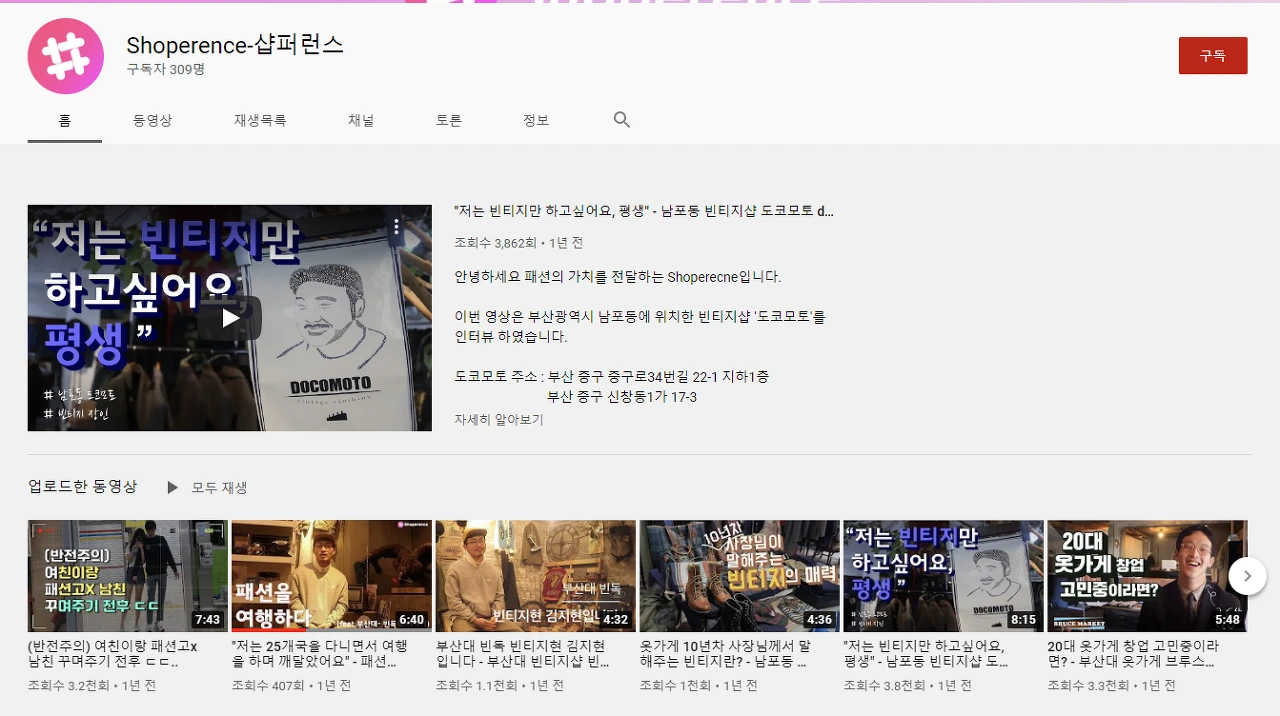1280x716 pixels.
Task: Click title "부산대 빈둑 빈티지헌 김지현"
Action: (523, 654)
